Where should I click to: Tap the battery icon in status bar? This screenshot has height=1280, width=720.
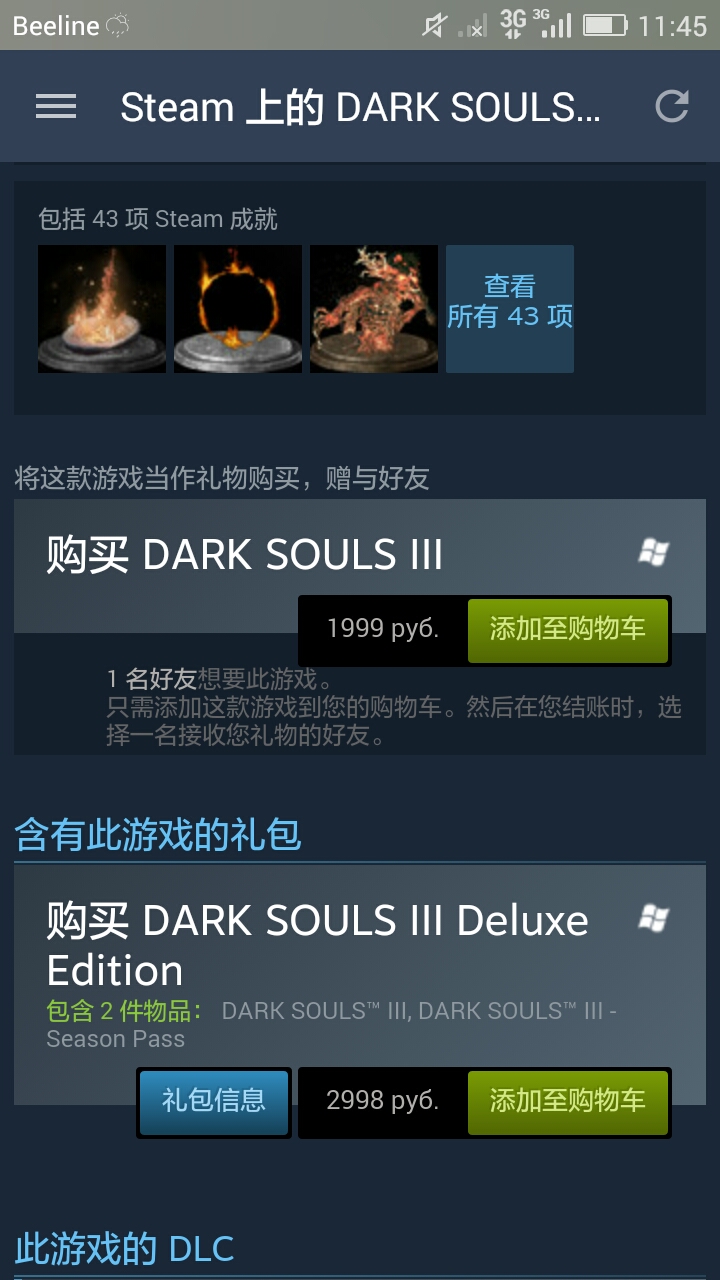click(x=605, y=25)
